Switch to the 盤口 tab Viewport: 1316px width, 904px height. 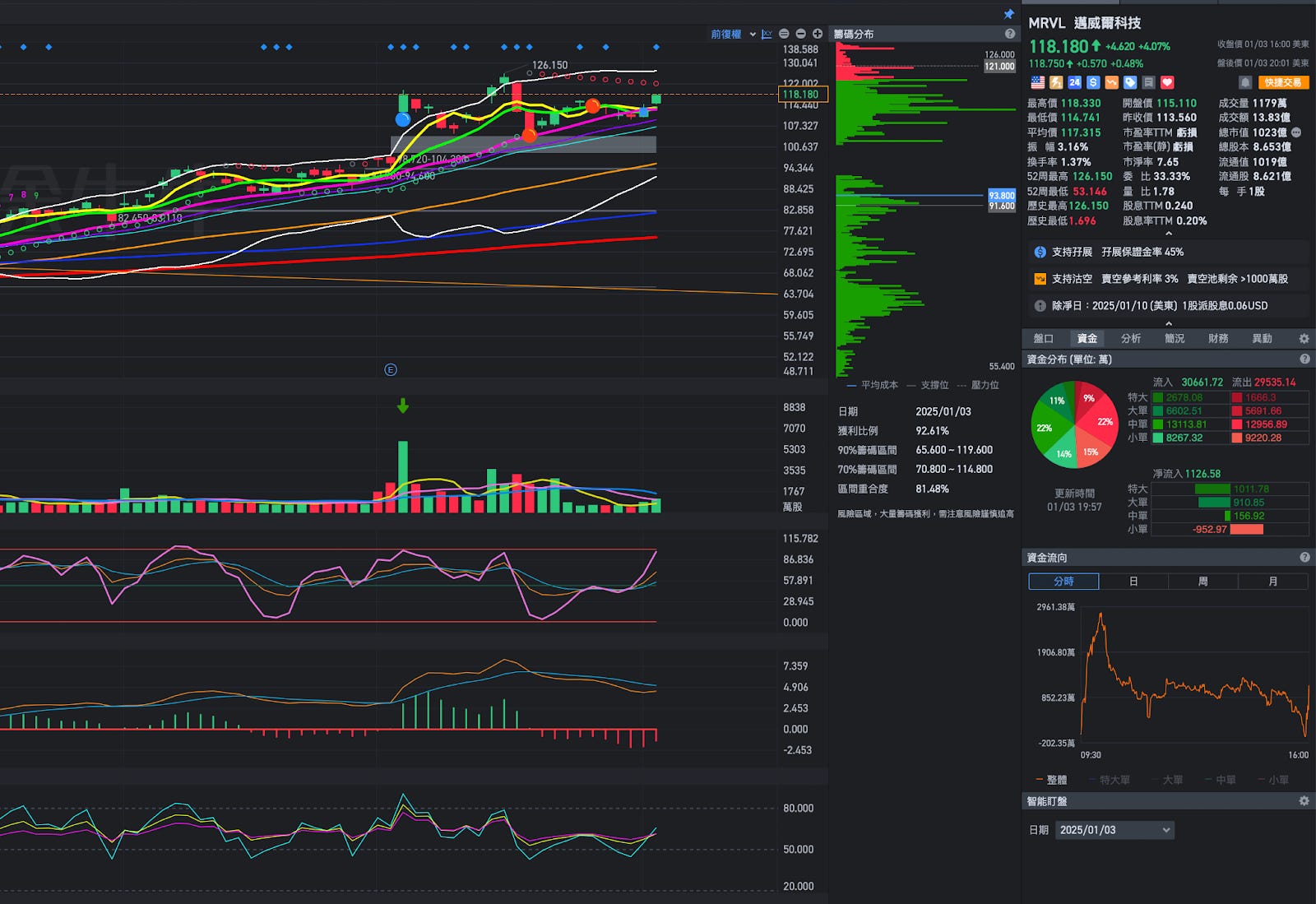pos(1043,339)
